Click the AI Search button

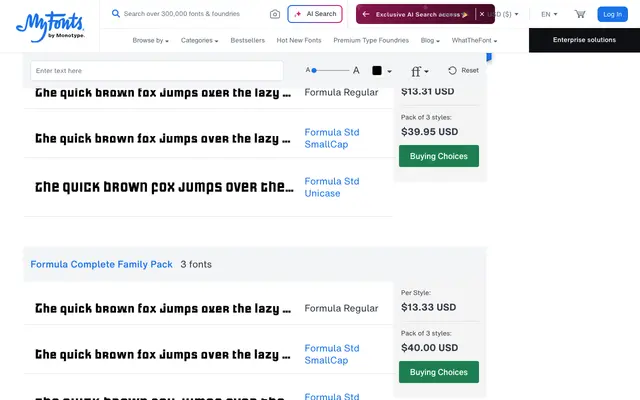[315, 14]
